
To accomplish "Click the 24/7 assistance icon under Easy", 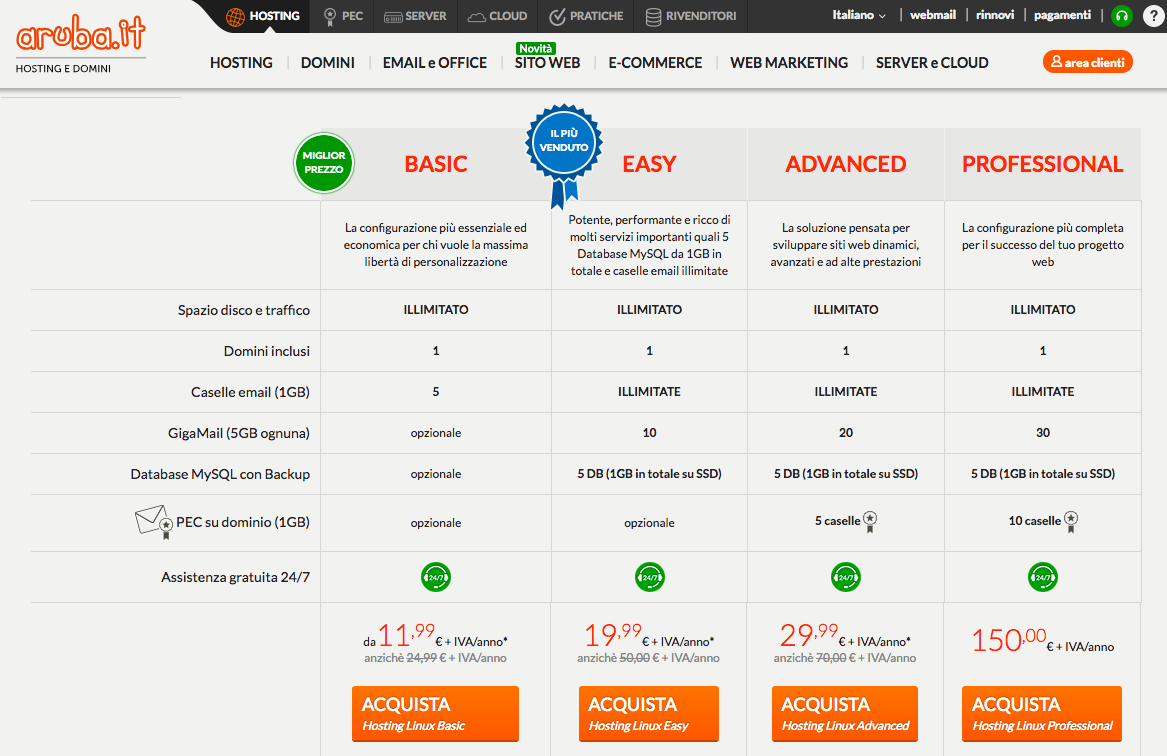I will click(x=650, y=577).
